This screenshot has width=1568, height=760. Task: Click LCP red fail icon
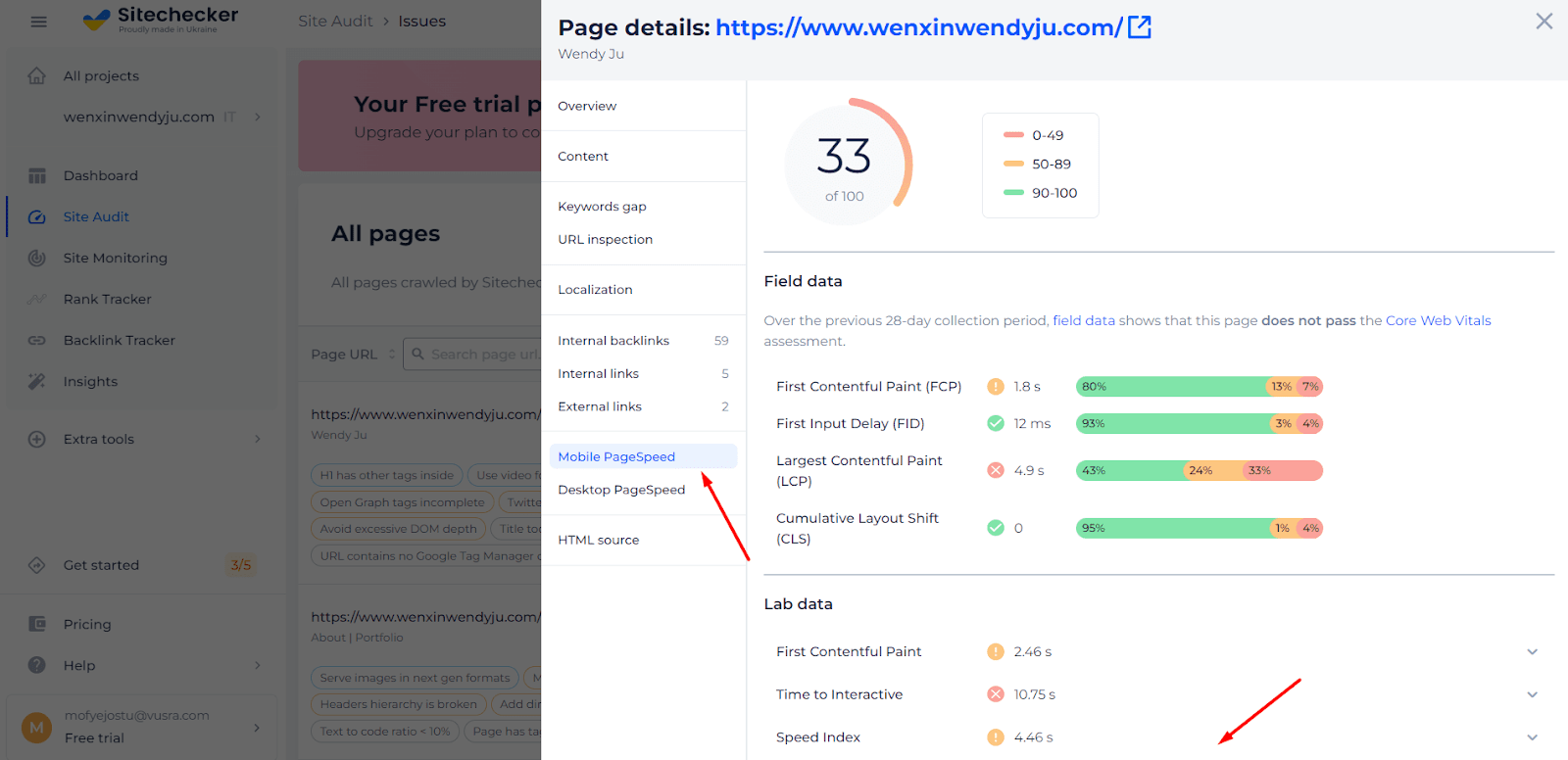[x=996, y=470]
